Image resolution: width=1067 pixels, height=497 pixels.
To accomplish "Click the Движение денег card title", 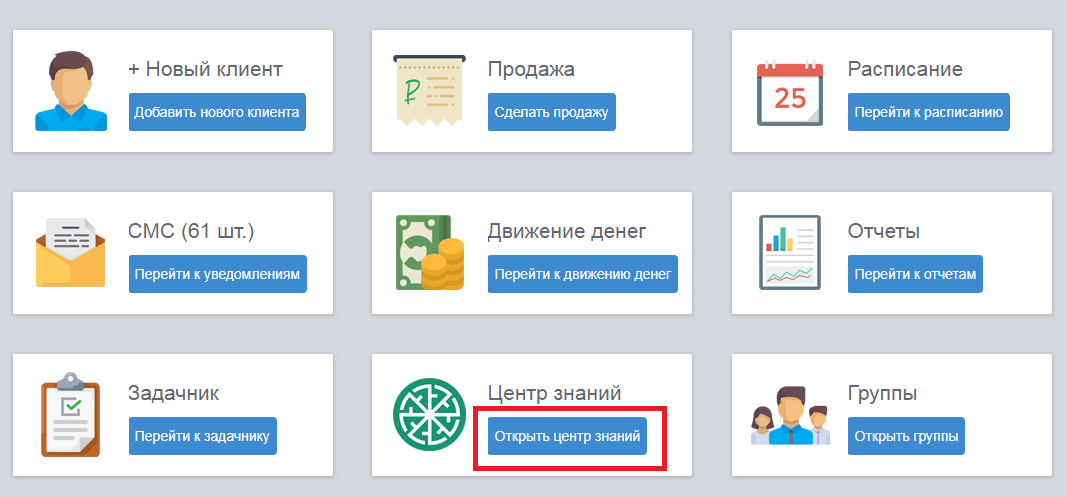I will point(567,231).
